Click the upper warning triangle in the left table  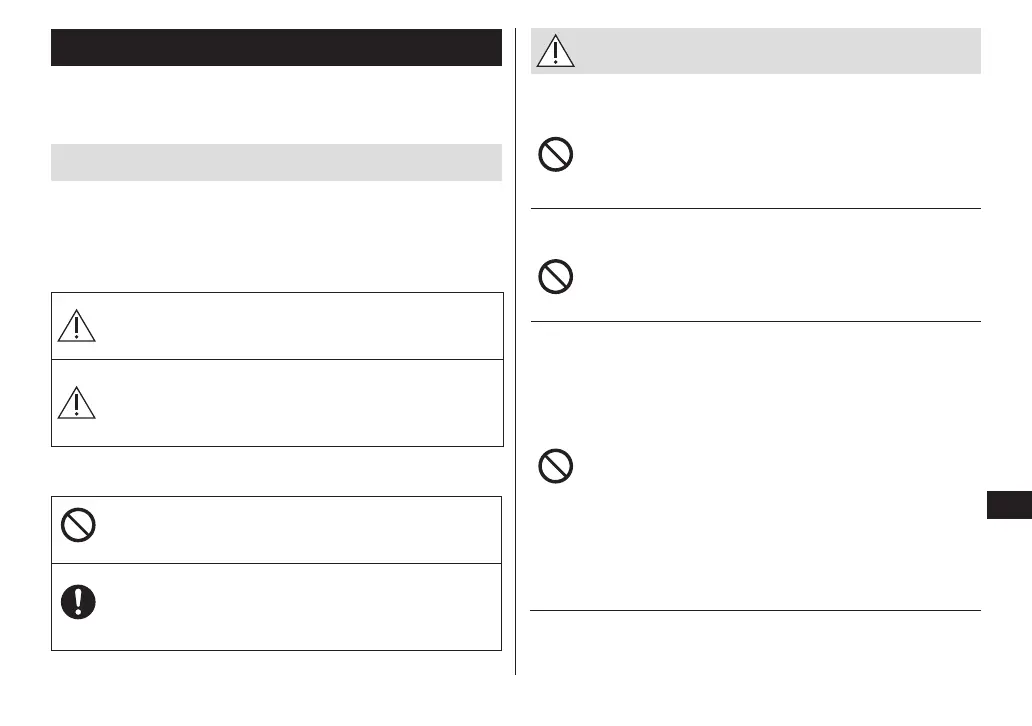[77, 325]
